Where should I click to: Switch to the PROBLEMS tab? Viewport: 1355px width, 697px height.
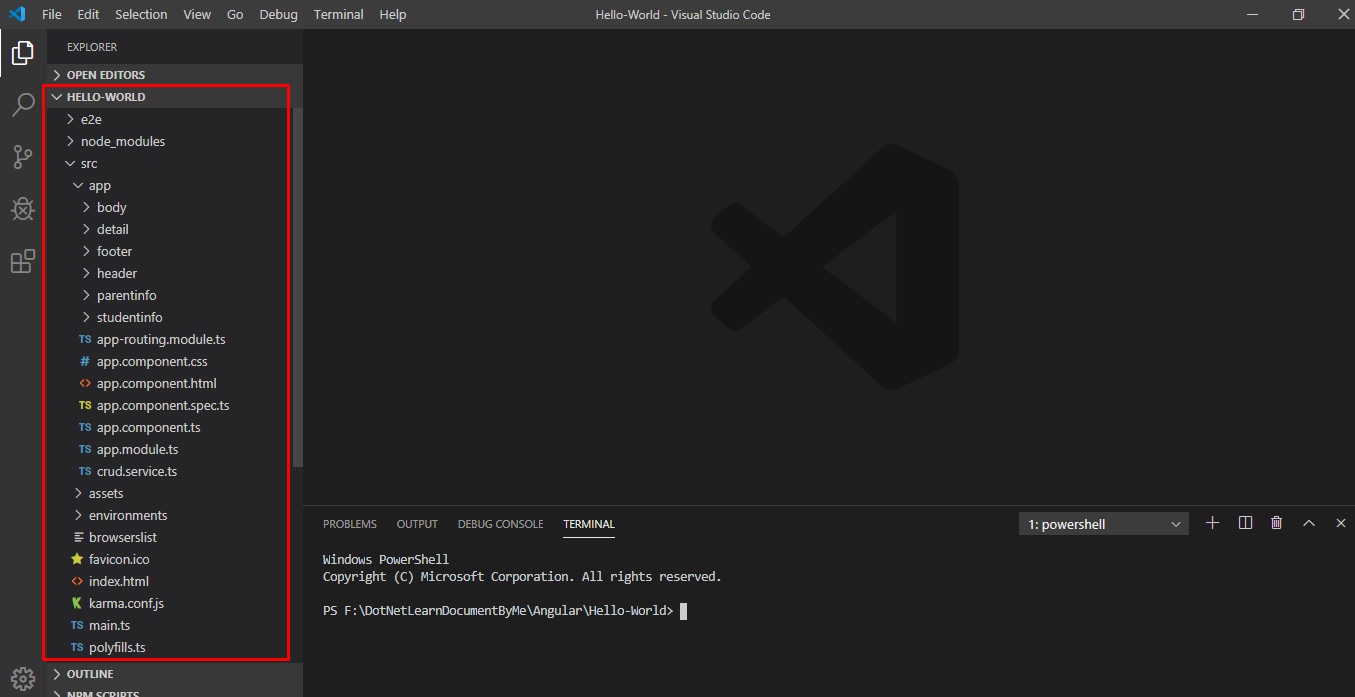[x=350, y=523]
